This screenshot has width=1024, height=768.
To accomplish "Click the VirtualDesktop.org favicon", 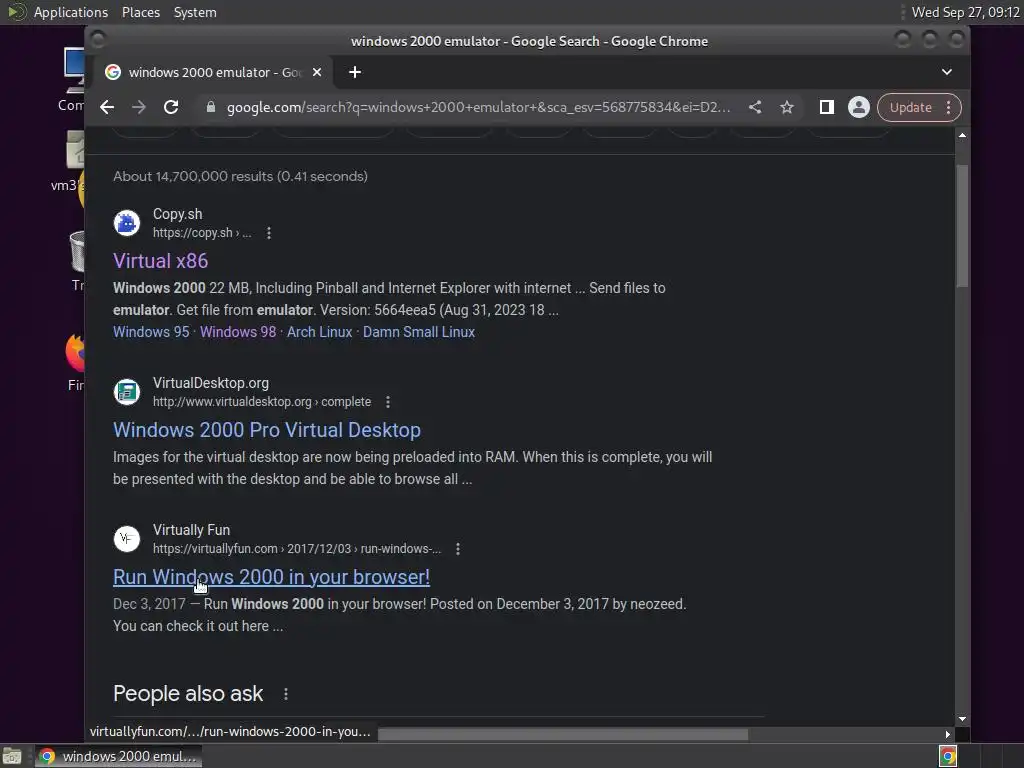I will coord(127,392).
